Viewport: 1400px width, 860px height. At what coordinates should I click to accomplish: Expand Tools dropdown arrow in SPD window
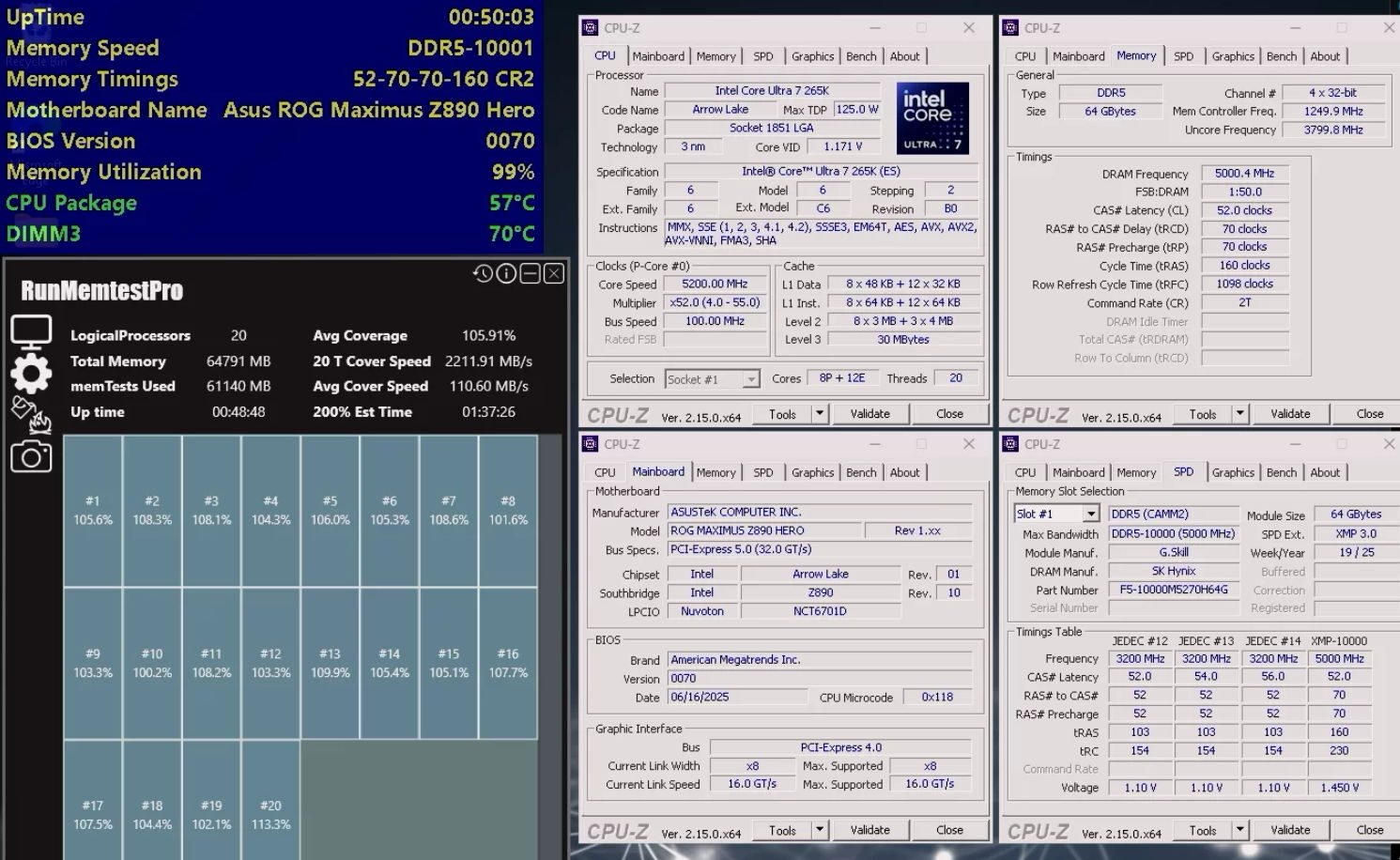click(x=1239, y=830)
